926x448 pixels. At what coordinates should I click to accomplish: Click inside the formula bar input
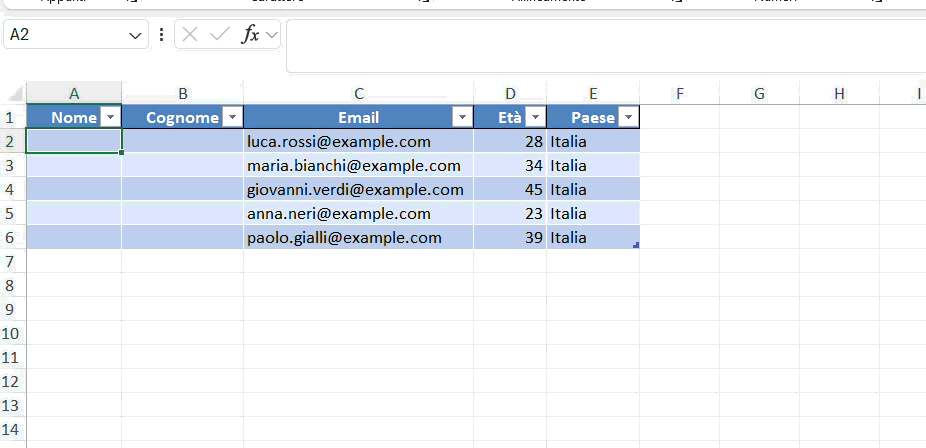(600, 45)
